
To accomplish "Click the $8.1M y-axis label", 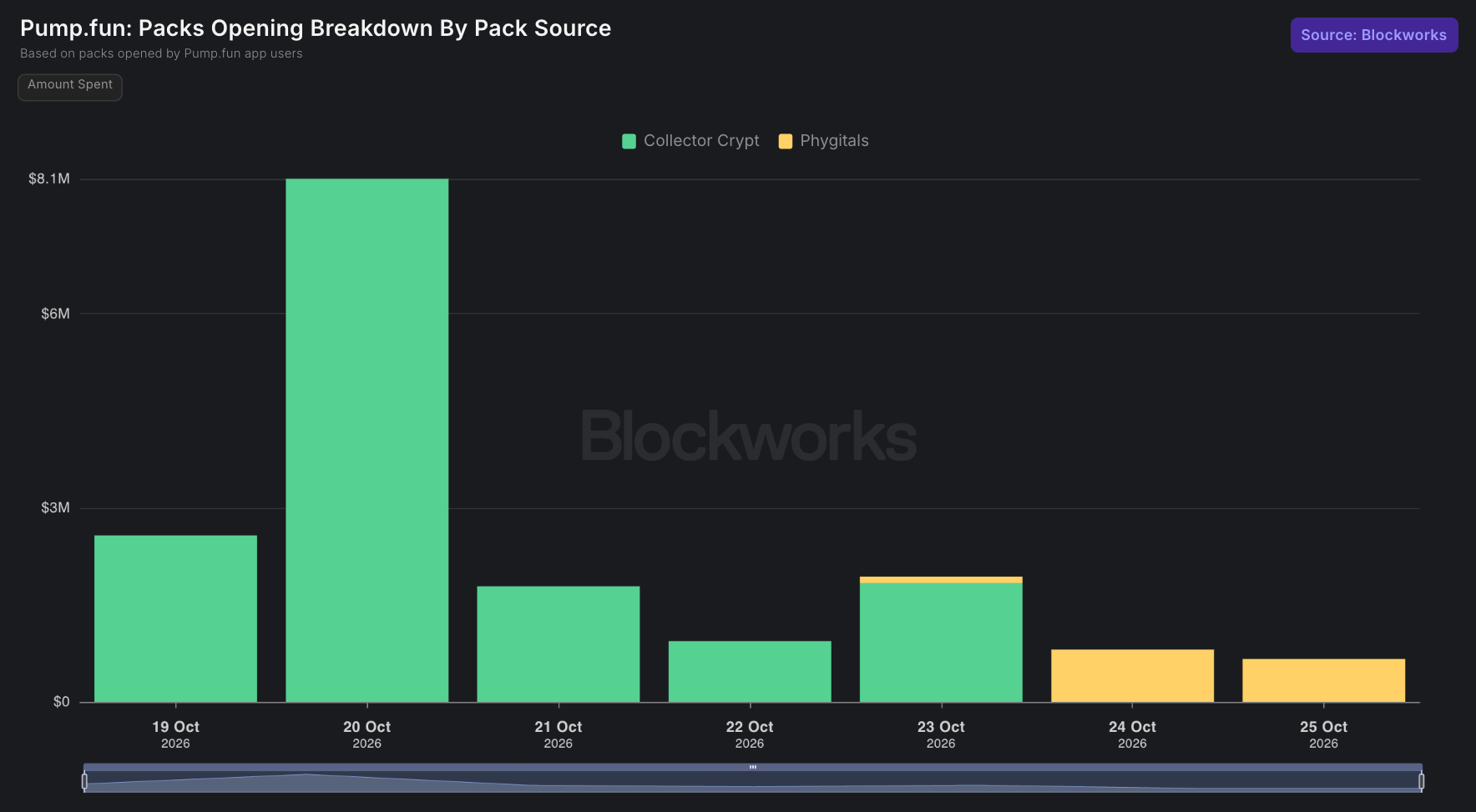I will 49,179.
